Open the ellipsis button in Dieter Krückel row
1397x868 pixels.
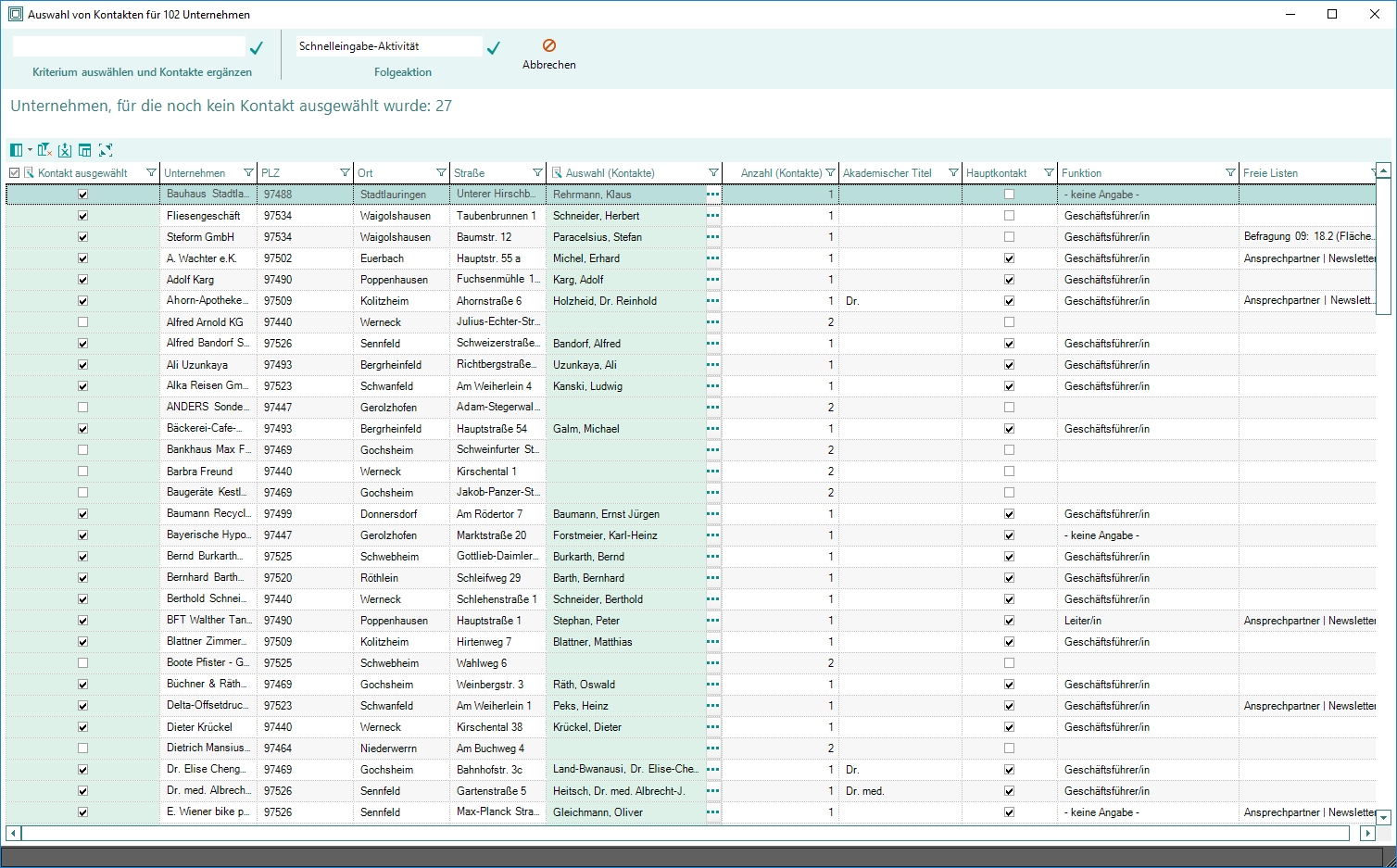pyautogui.click(x=712, y=727)
